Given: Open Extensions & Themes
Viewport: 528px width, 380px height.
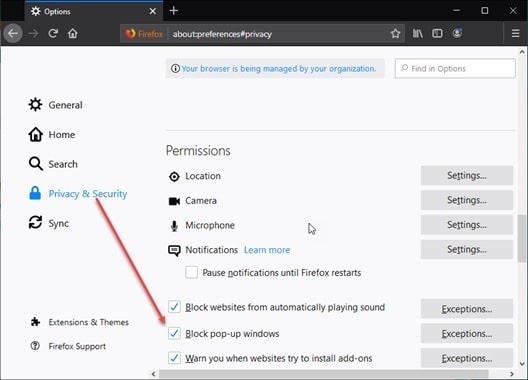Looking at the screenshot, I should (79, 322).
